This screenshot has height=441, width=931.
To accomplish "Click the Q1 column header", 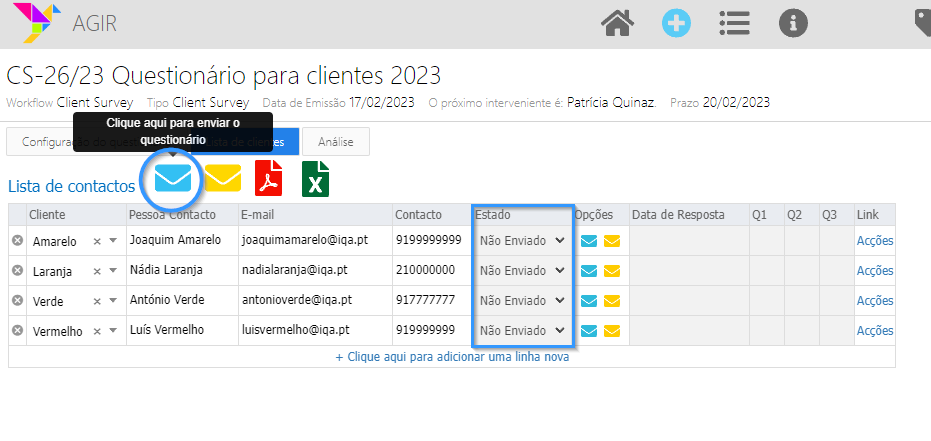I will point(767,214).
